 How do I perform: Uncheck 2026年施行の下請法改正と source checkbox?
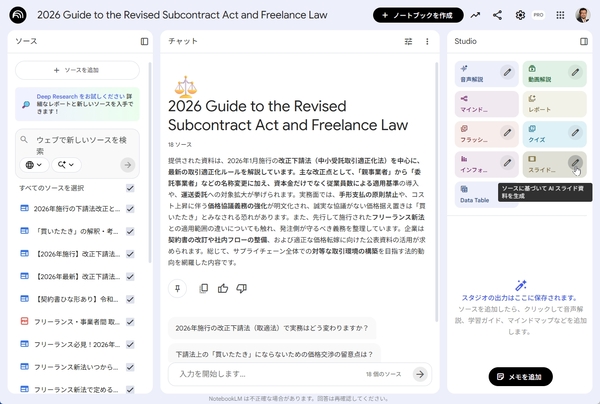[x=130, y=209]
